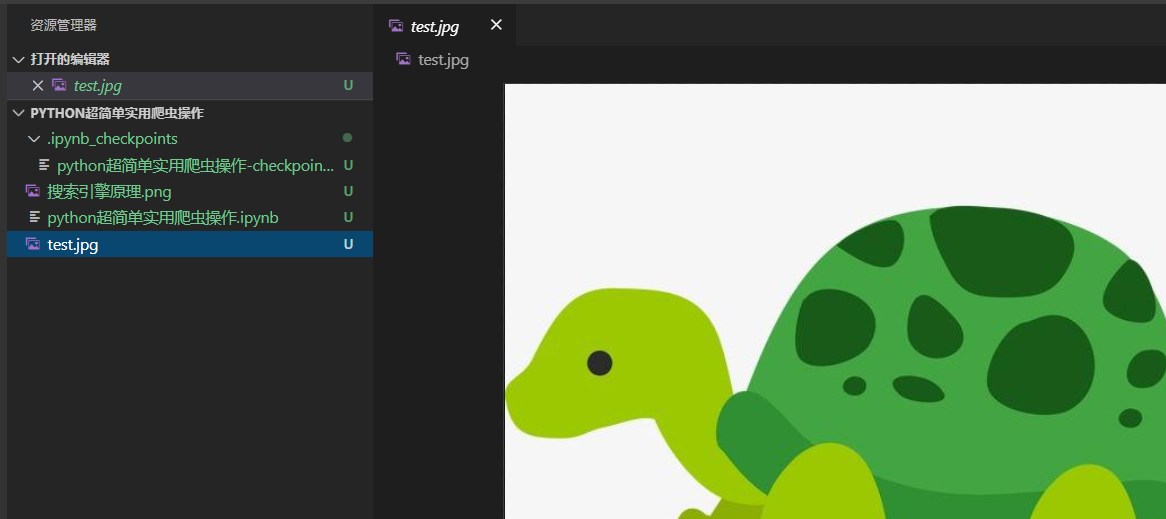Screen dimensions: 1166x519
Task: Collapse the PYTHON超简单实用爬虫操作 folder section
Action: point(19,114)
